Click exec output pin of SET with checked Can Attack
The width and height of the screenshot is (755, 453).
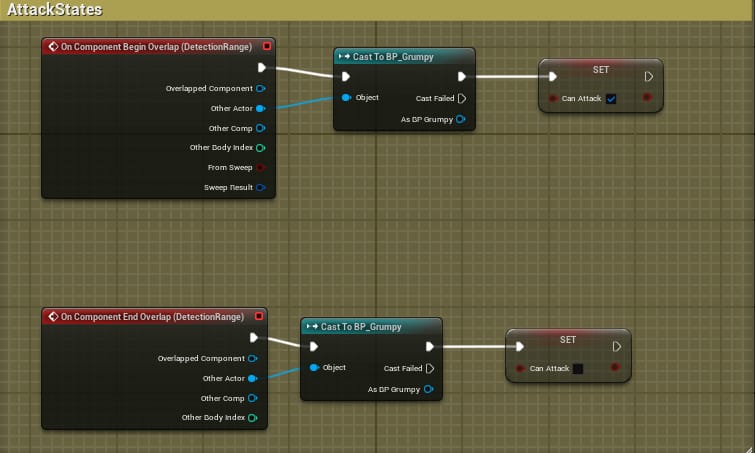[648, 76]
